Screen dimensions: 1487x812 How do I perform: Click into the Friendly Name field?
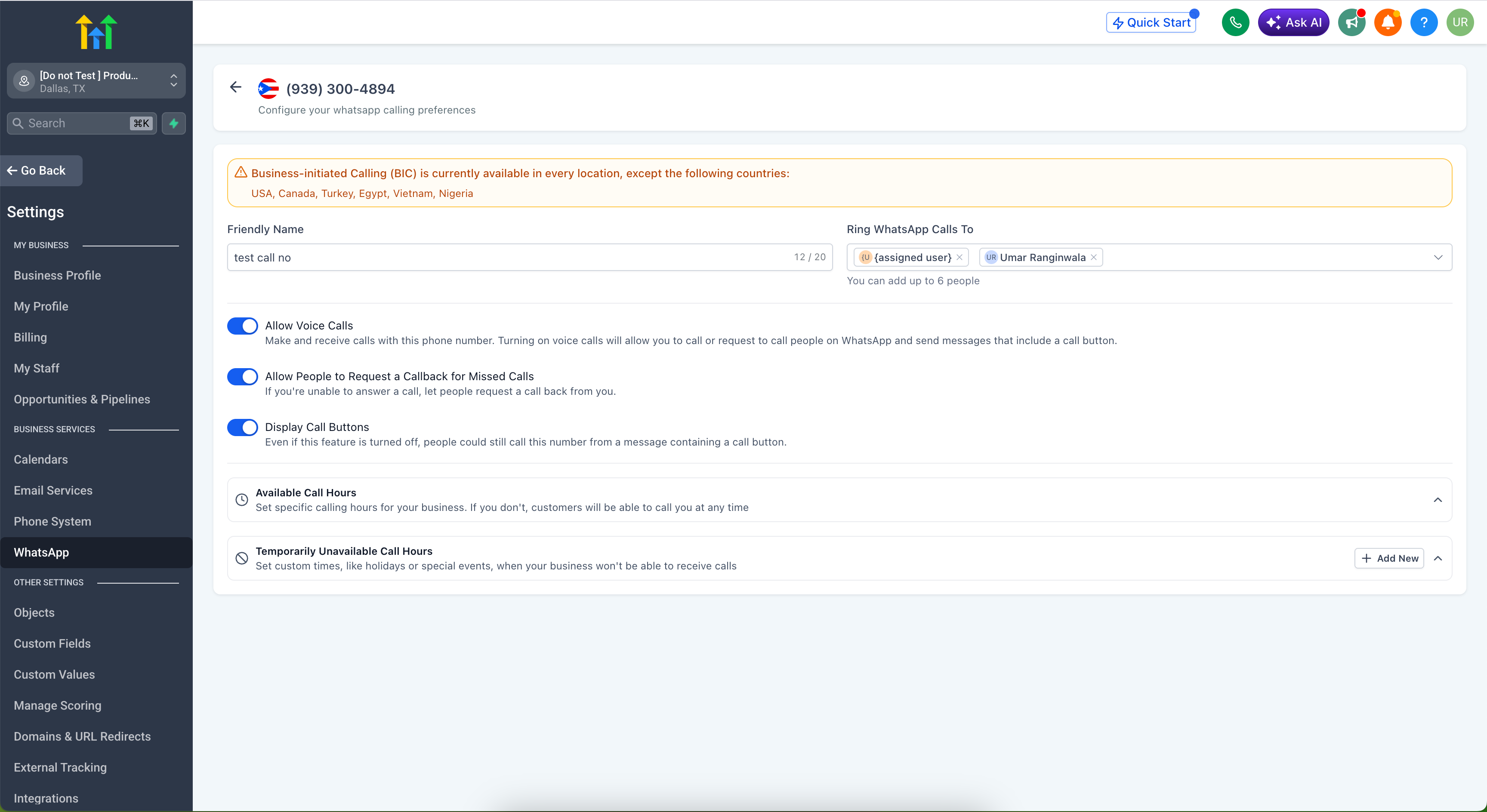pyautogui.click(x=529, y=257)
